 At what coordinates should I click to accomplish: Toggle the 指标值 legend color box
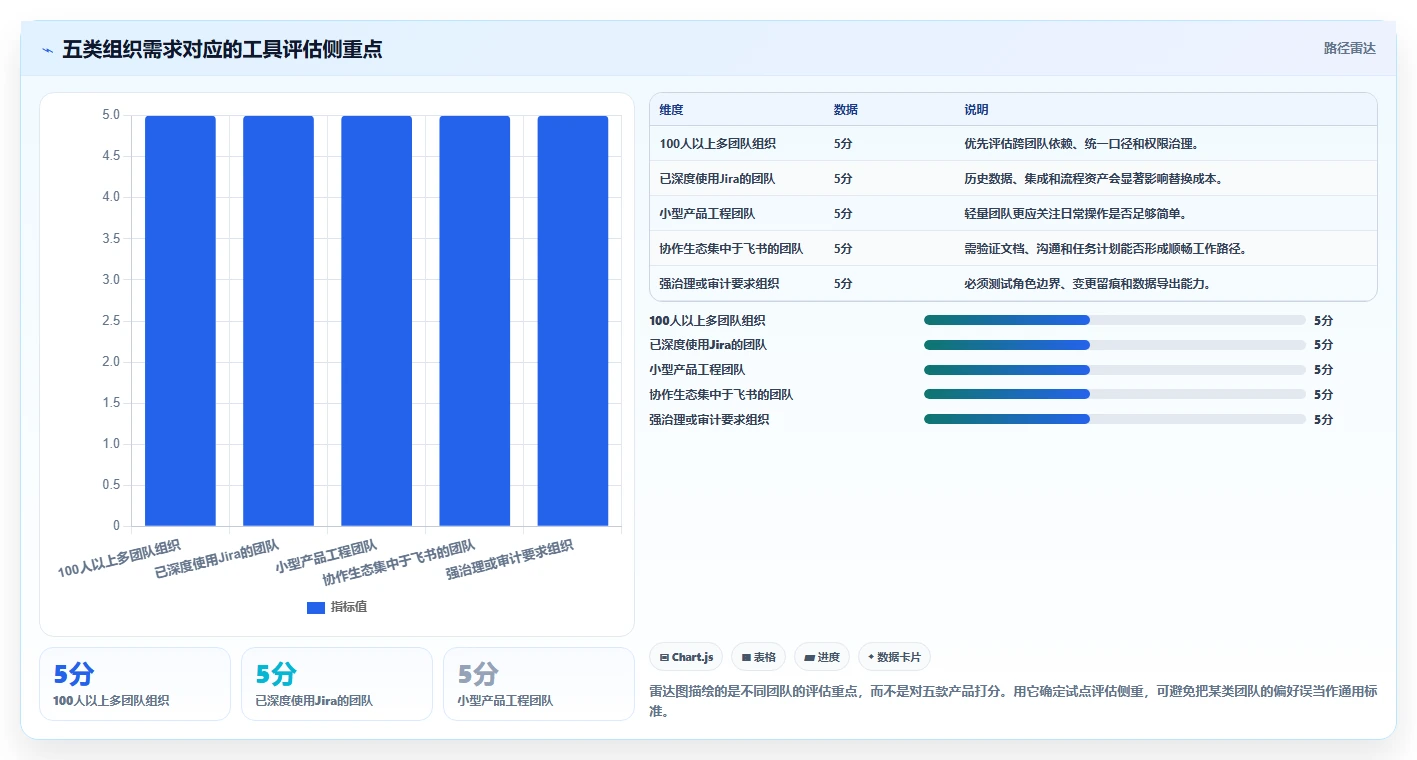pos(315,607)
